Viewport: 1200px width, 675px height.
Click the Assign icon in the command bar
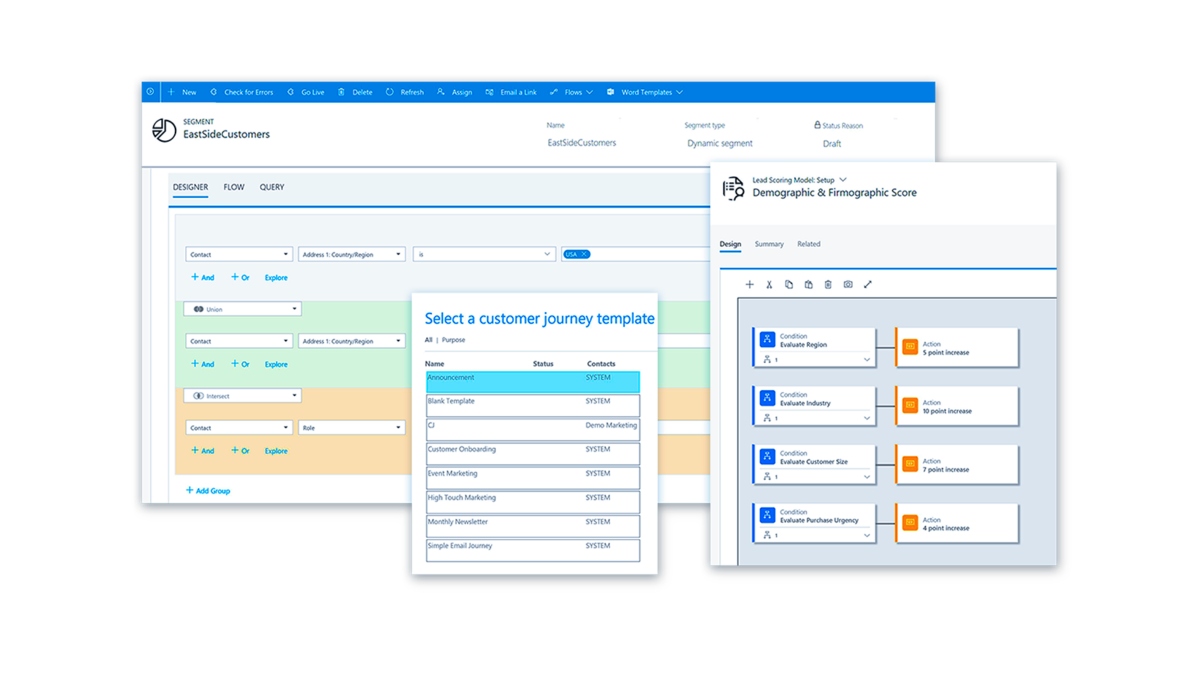pyautogui.click(x=455, y=92)
